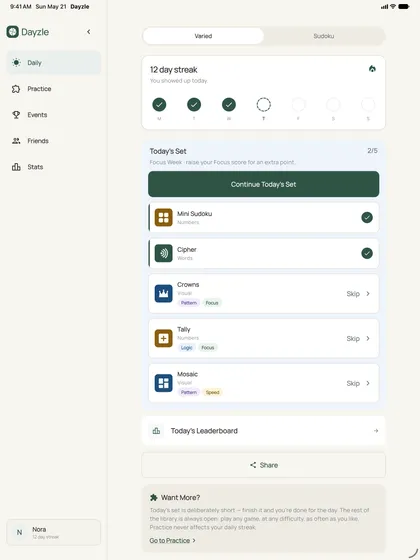Click the streak flame icon
This screenshot has width=420, height=560.
(372, 69)
